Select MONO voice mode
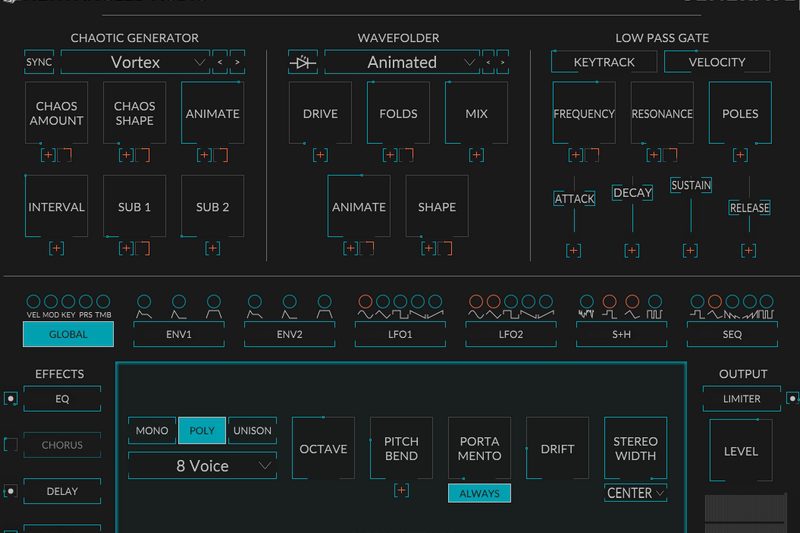 [152, 430]
